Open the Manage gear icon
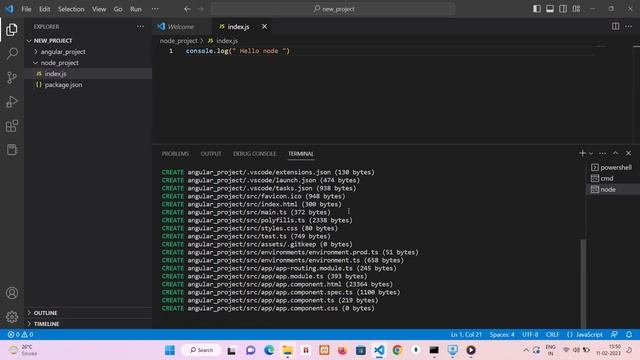Image resolution: width=640 pixels, height=360 pixels. 12,317
